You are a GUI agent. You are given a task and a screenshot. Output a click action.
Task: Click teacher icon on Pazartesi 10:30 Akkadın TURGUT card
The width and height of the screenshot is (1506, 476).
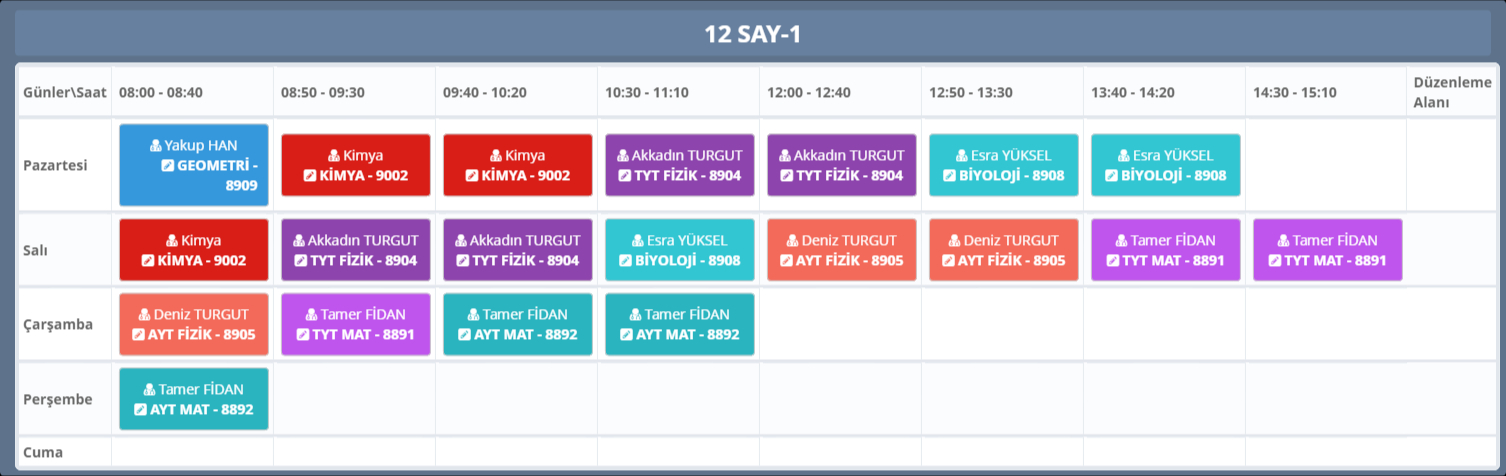point(622,156)
